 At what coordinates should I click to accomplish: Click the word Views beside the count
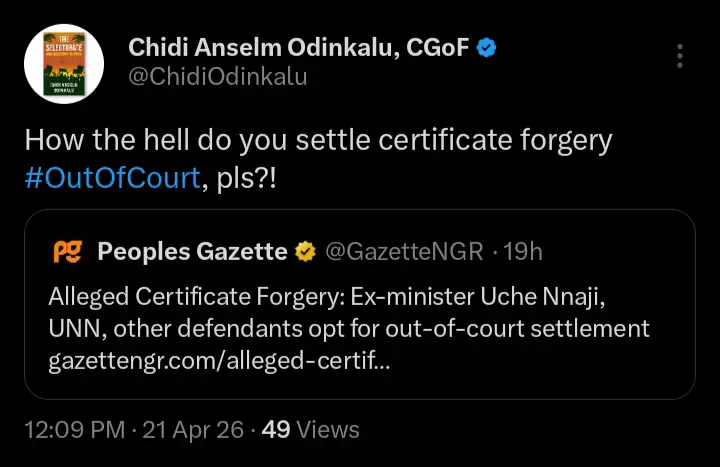(328, 430)
